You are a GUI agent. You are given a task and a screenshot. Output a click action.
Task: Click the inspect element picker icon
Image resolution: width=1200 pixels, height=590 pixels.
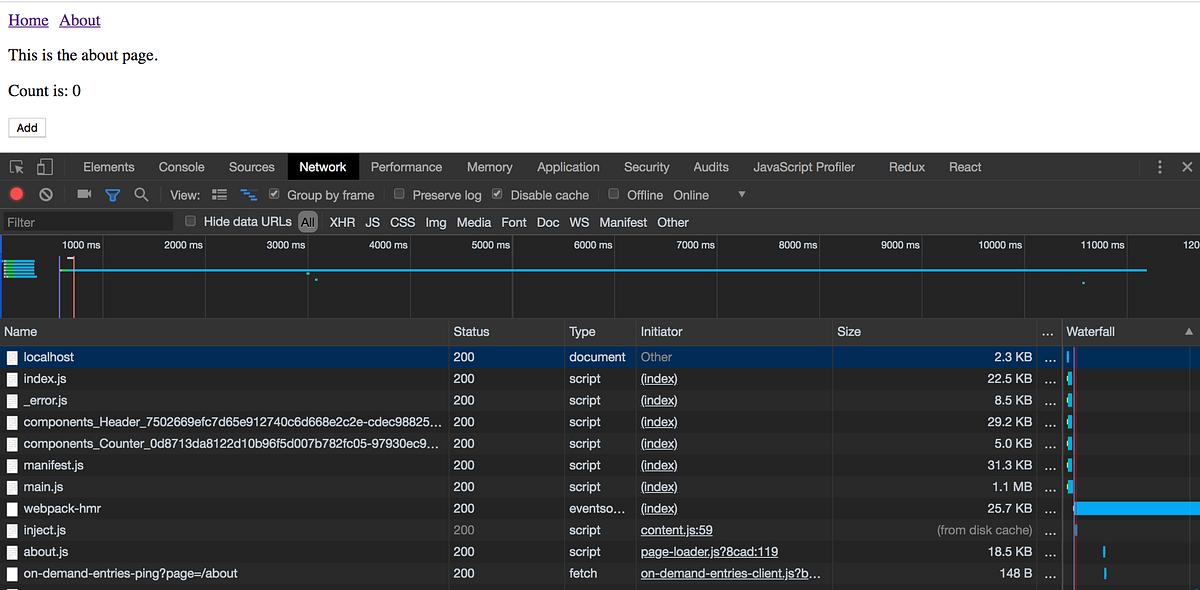pyautogui.click(x=17, y=167)
